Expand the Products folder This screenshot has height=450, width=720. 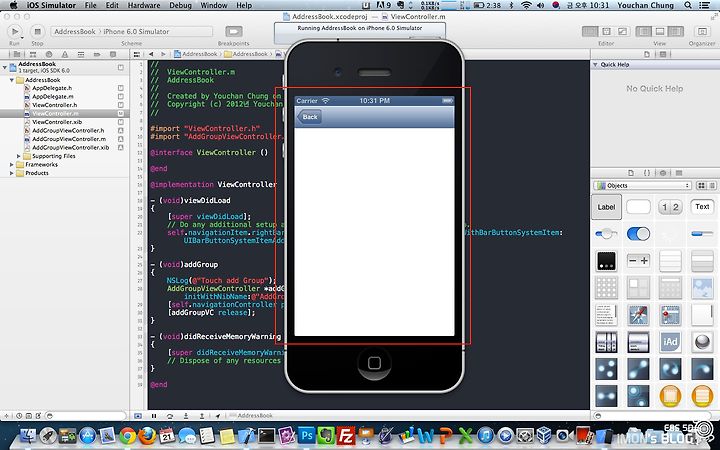(x=12, y=173)
